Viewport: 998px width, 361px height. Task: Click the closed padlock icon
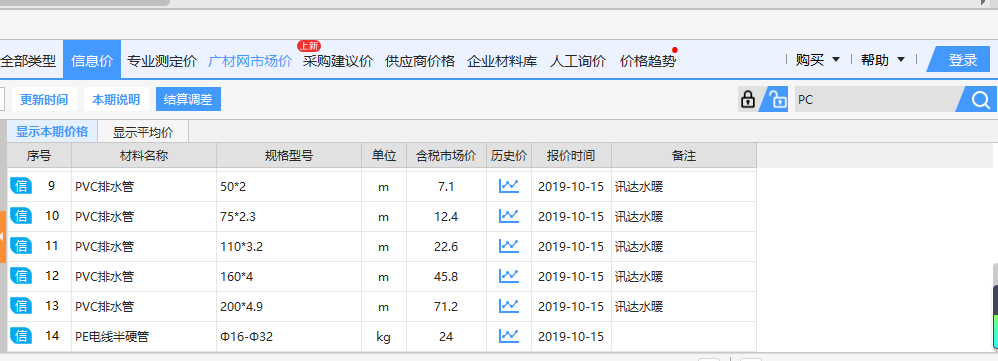pyautogui.click(x=748, y=99)
